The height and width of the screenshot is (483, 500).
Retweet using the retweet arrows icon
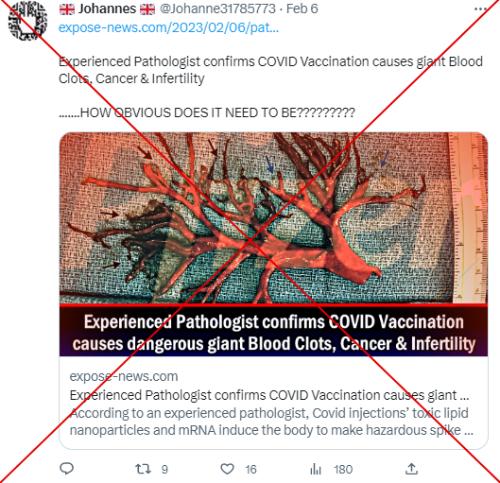(142, 469)
